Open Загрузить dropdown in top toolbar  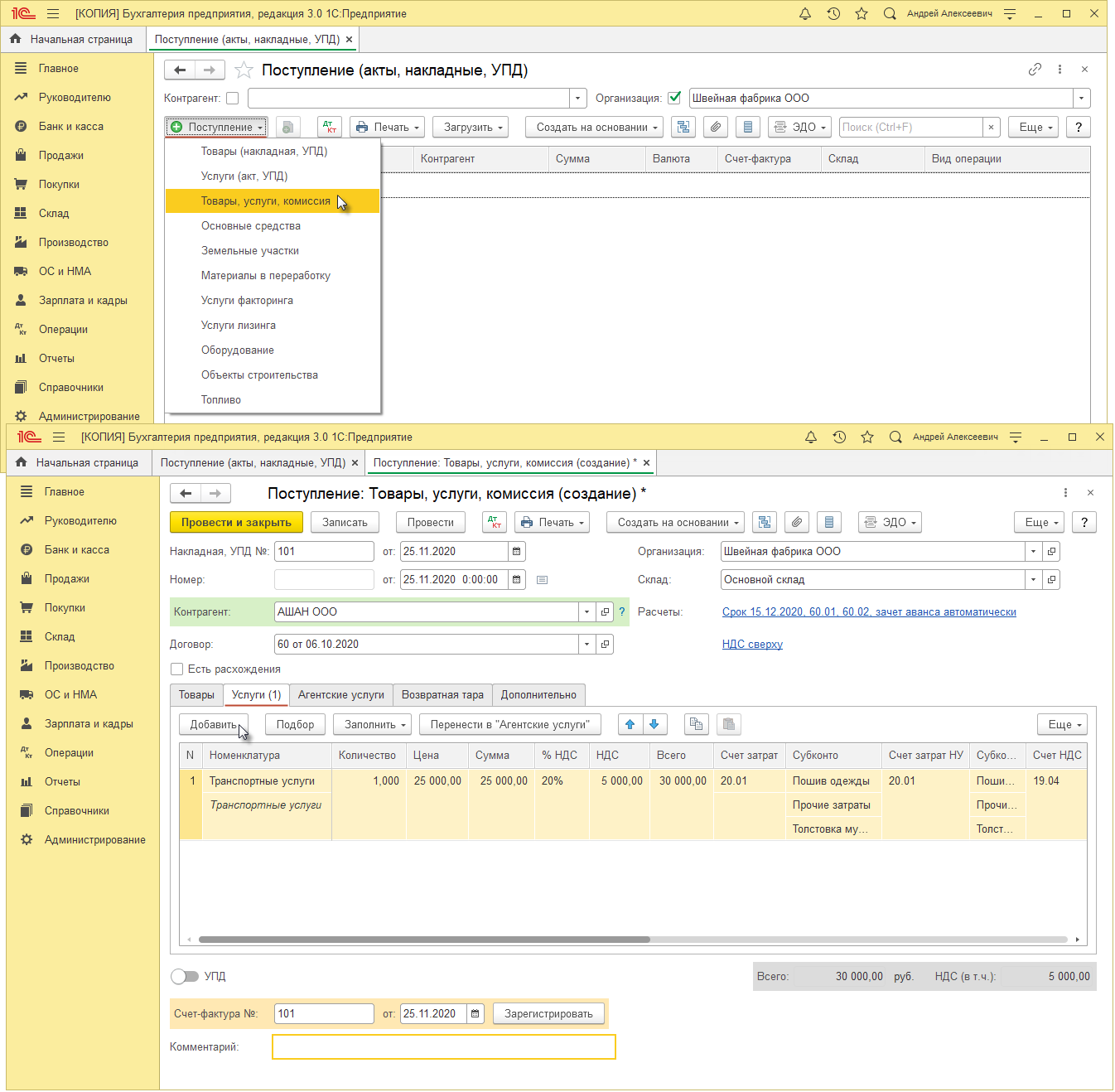[471, 127]
